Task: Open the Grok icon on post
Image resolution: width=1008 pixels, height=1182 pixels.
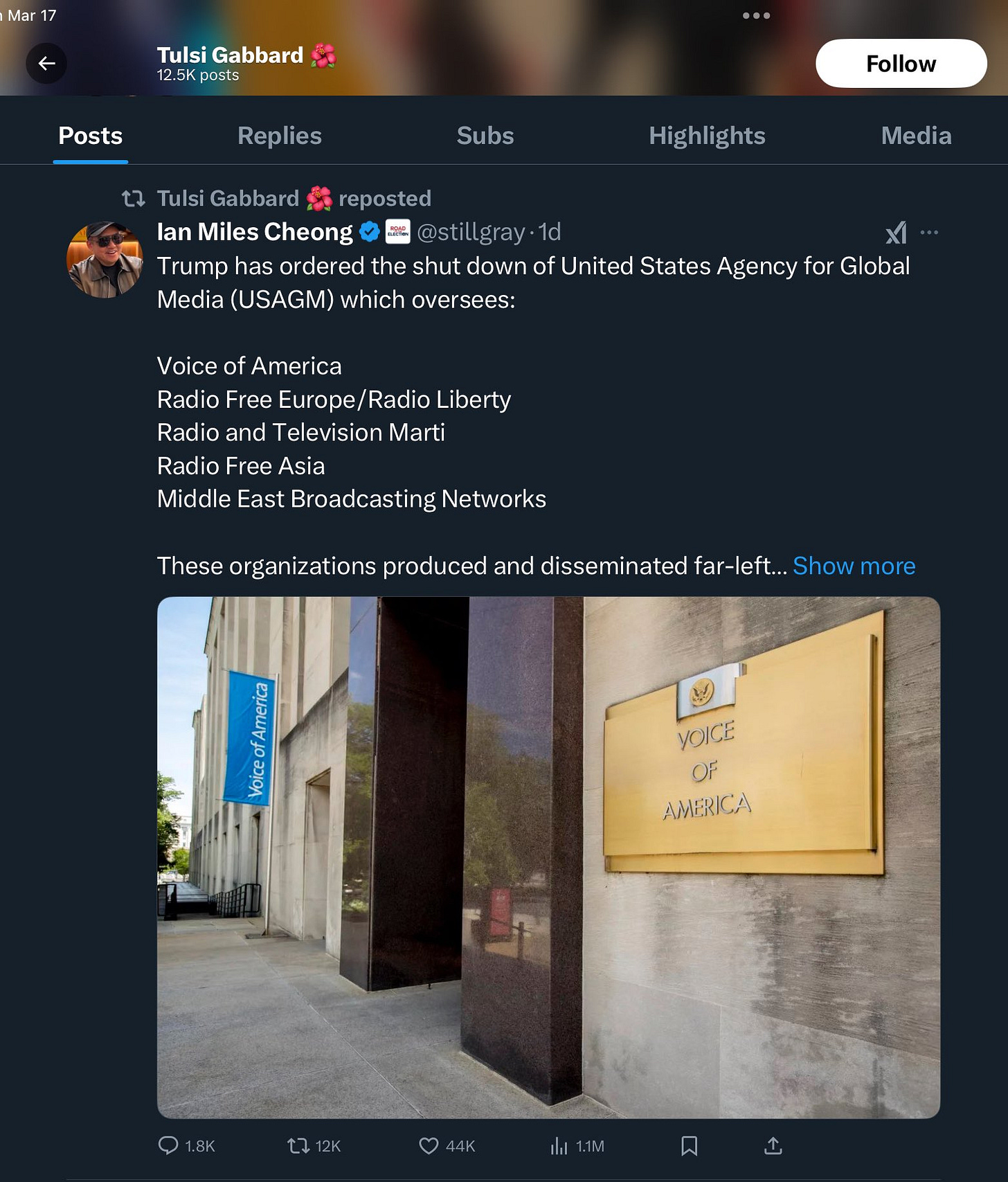Action: [x=896, y=233]
